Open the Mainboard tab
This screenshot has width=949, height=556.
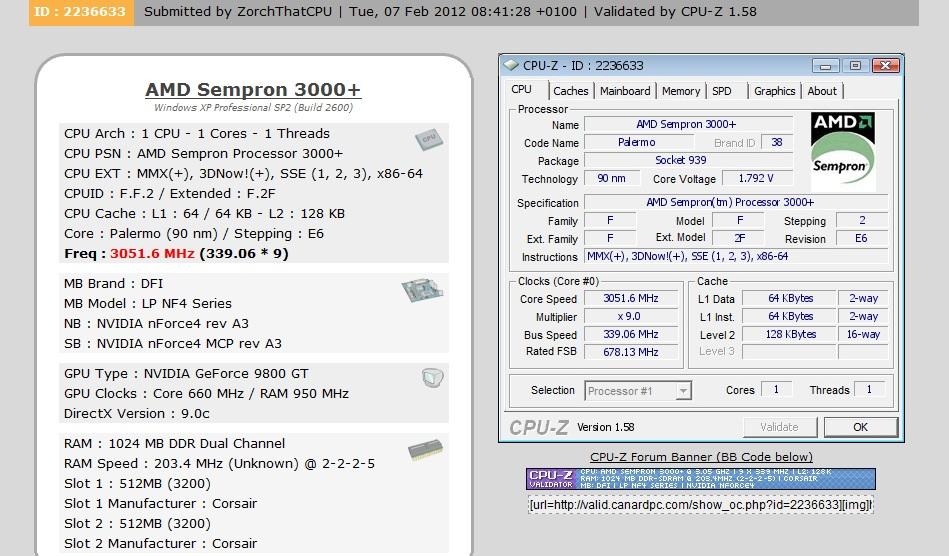(625, 91)
